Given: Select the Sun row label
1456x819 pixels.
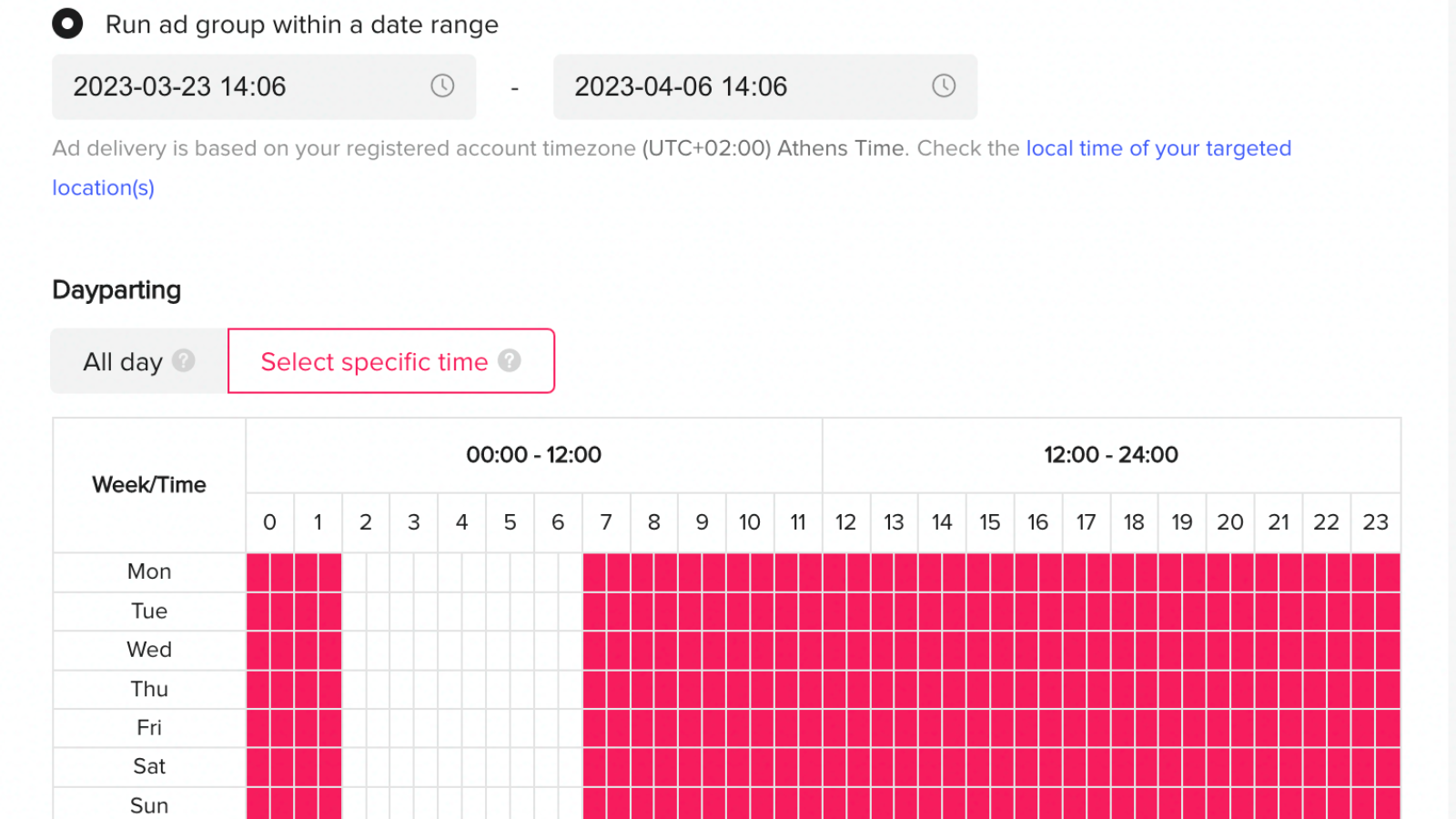Looking at the screenshot, I should coord(149,805).
